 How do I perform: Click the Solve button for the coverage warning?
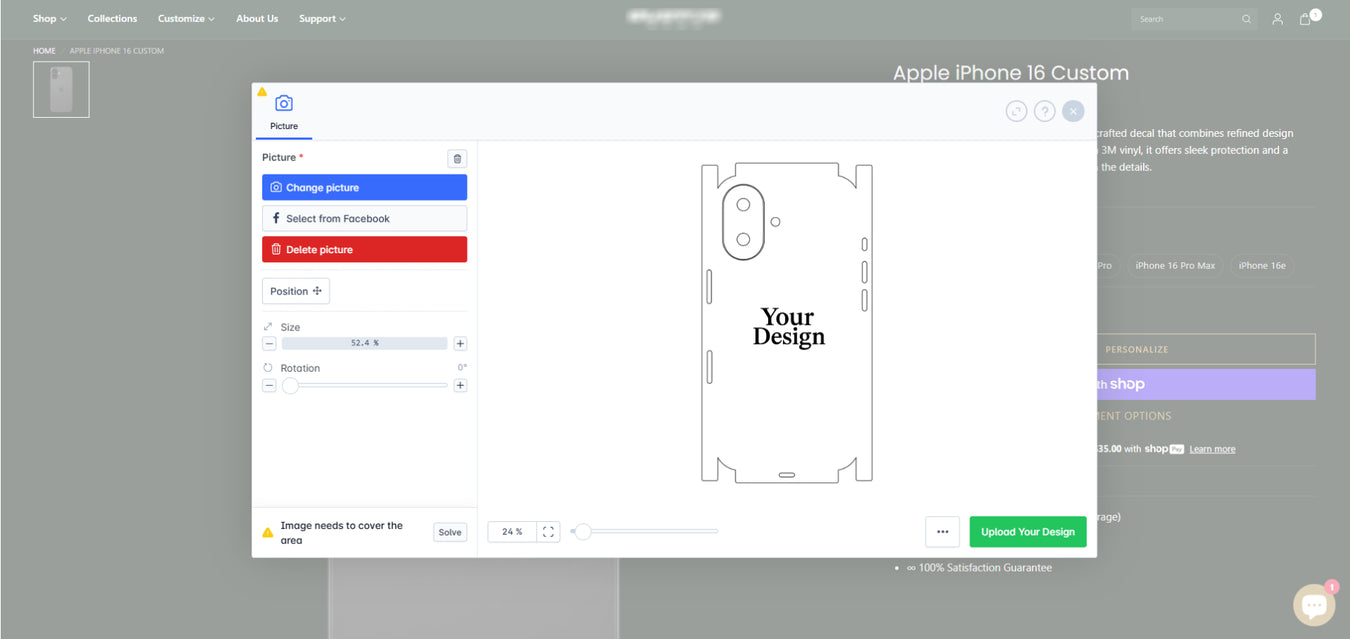coord(449,531)
